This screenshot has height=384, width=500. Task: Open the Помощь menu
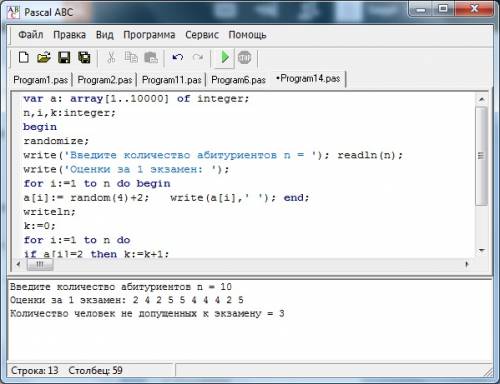click(x=247, y=35)
